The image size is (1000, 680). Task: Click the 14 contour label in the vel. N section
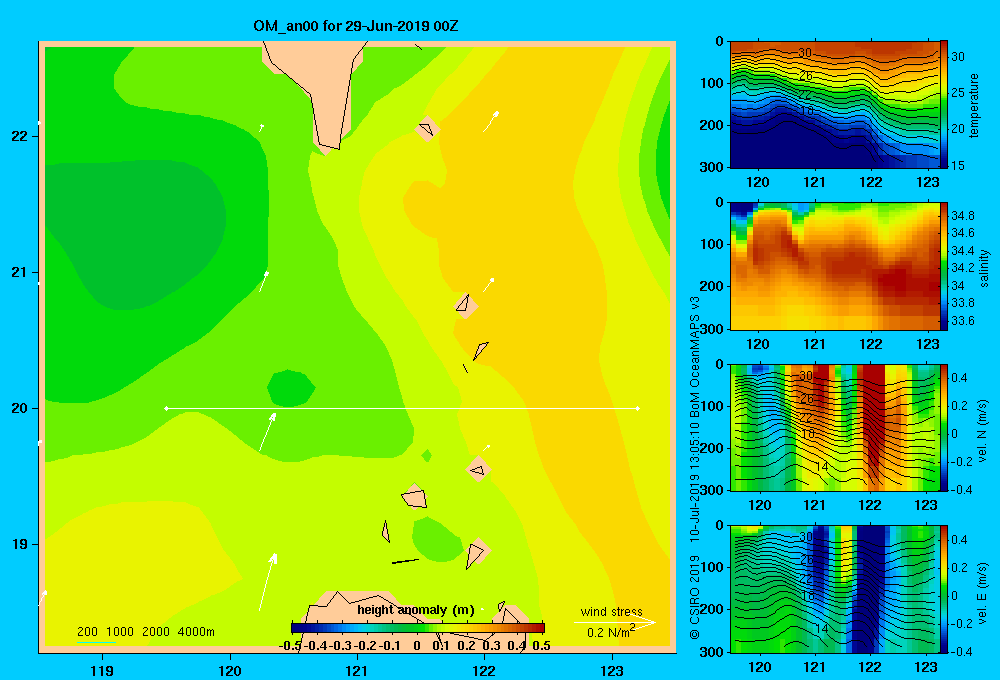pyautogui.click(x=822, y=467)
